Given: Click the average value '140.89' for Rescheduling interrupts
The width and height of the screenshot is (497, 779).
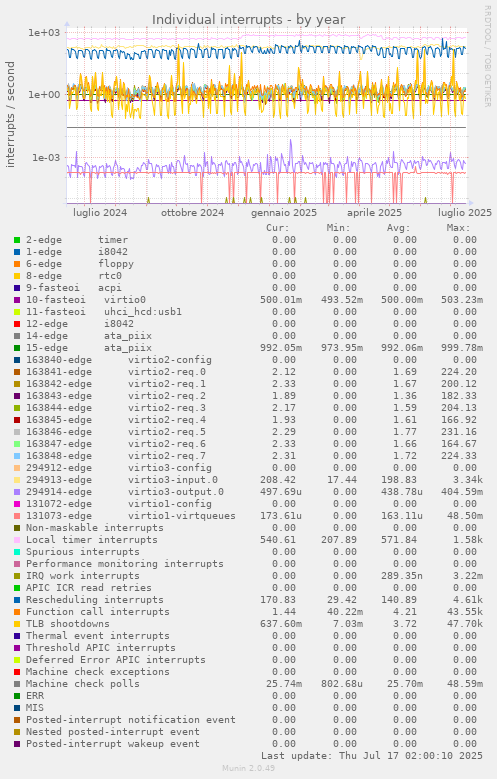Looking at the screenshot, I should (399, 600).
